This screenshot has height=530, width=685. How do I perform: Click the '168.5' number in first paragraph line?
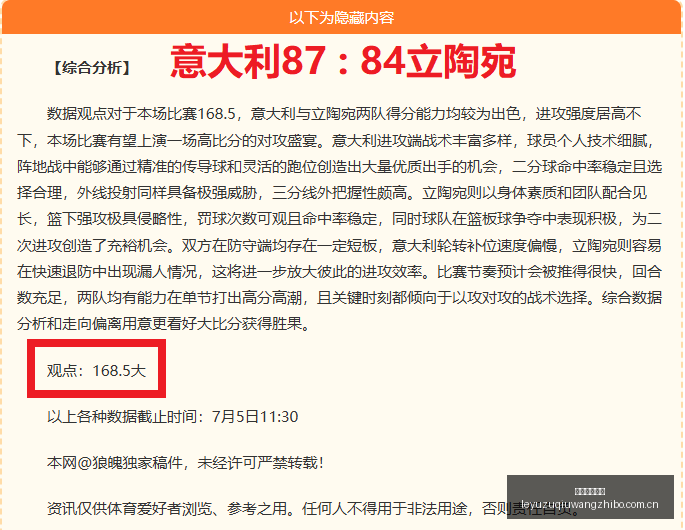217,114
